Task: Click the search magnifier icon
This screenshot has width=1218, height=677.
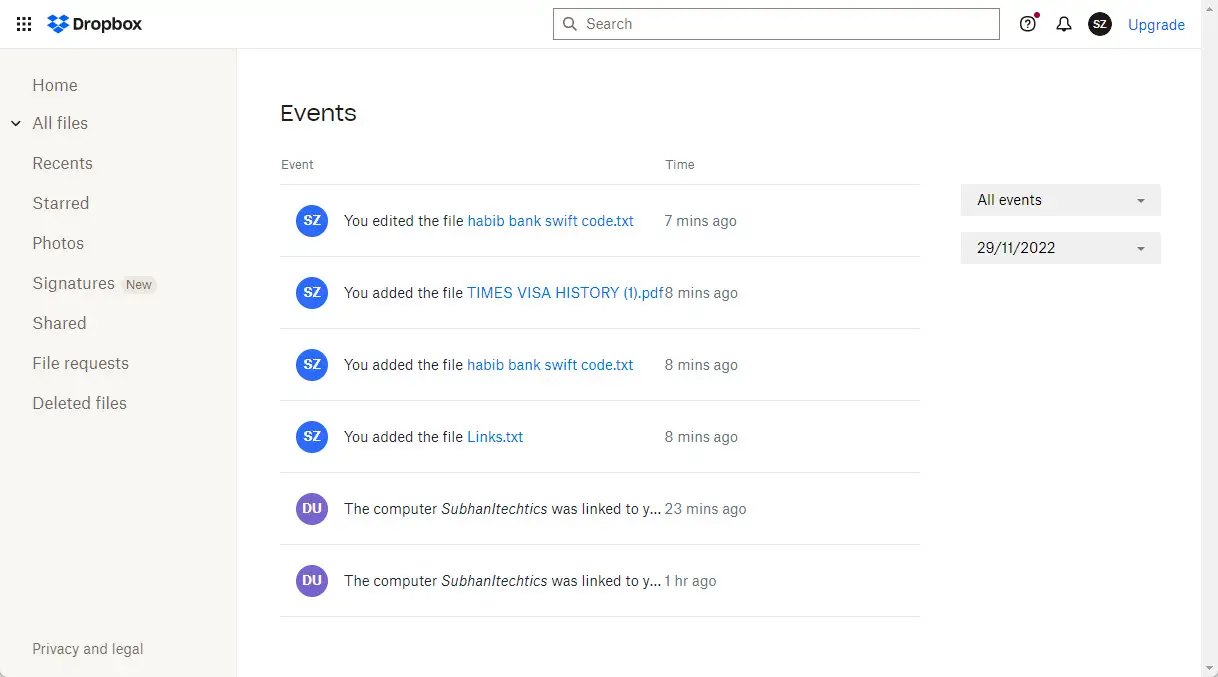Action: click(570, 24)
